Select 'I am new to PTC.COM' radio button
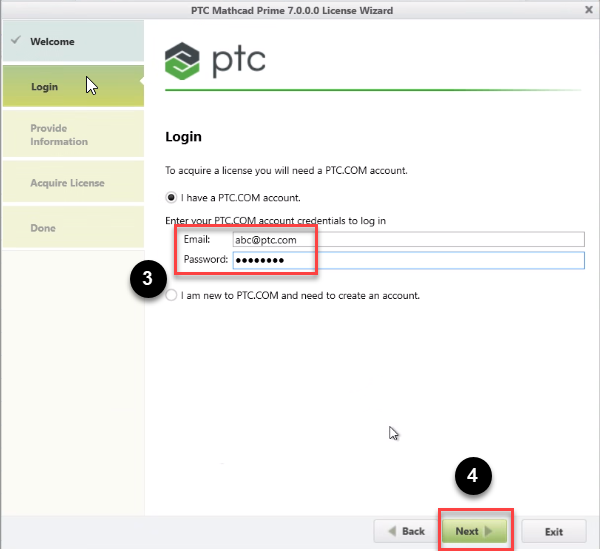Screen dimensions: 600x551 click(x=171, y=295)
